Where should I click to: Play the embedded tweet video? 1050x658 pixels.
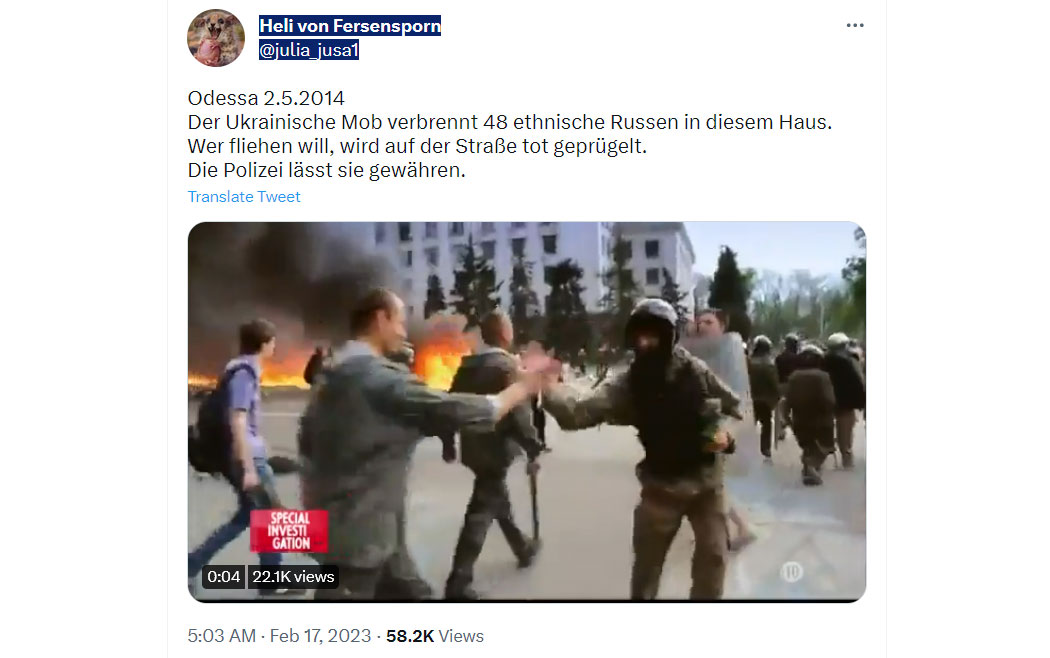526,412
